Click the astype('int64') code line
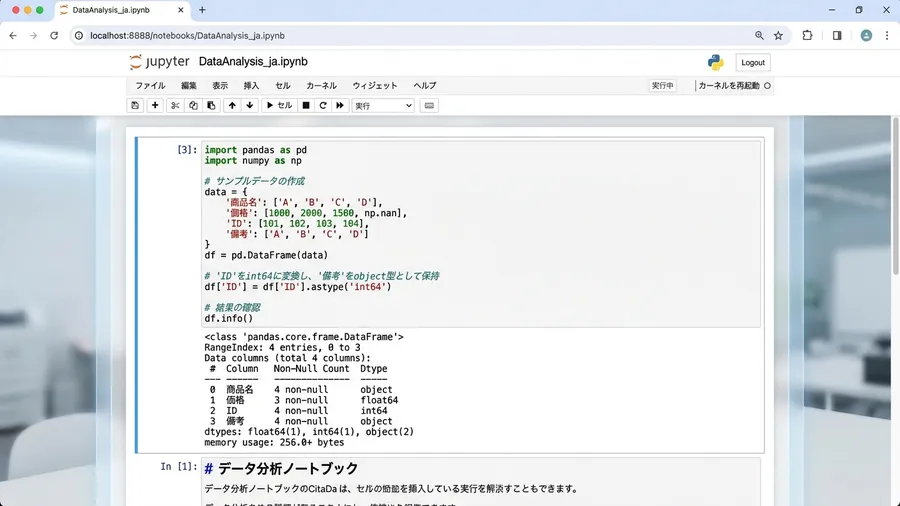This screenshot has width=900, height=506. (x=297, y=287)
